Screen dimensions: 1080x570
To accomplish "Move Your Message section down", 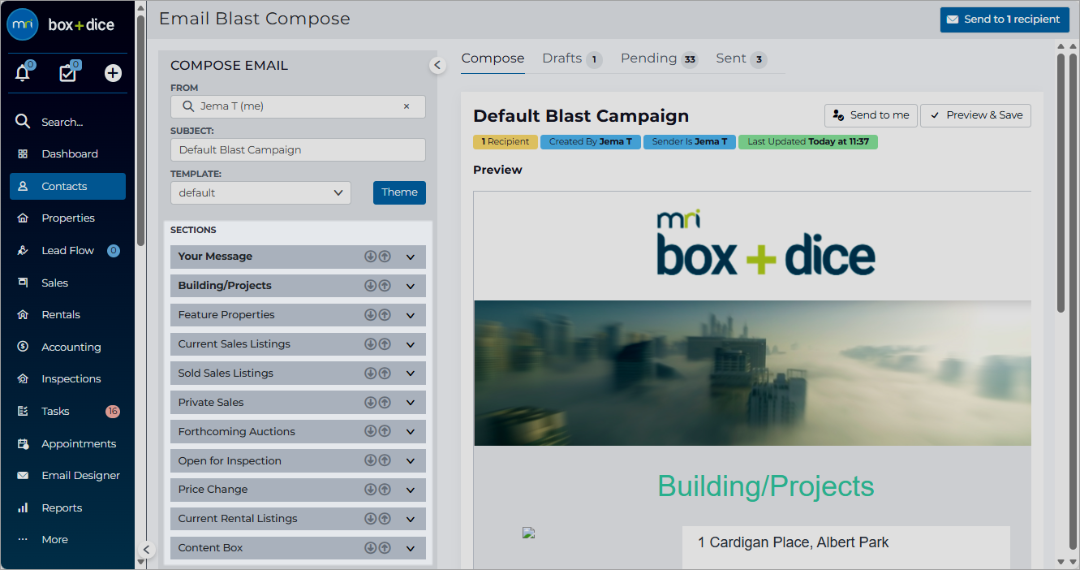I will pos(371,256).
